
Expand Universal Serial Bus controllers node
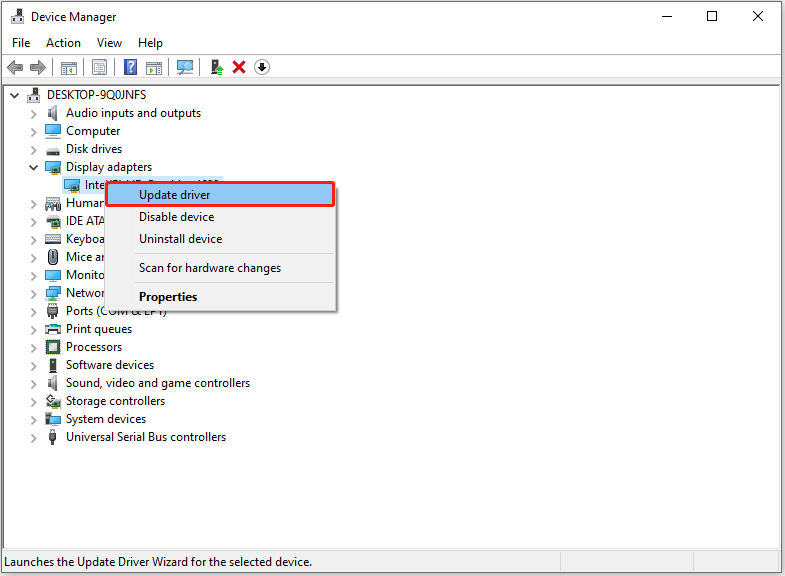[x=34, y=437]
